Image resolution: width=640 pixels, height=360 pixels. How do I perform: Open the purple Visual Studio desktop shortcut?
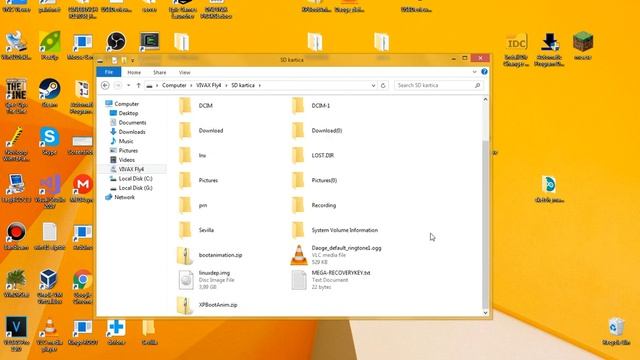[x=49, y=184]
